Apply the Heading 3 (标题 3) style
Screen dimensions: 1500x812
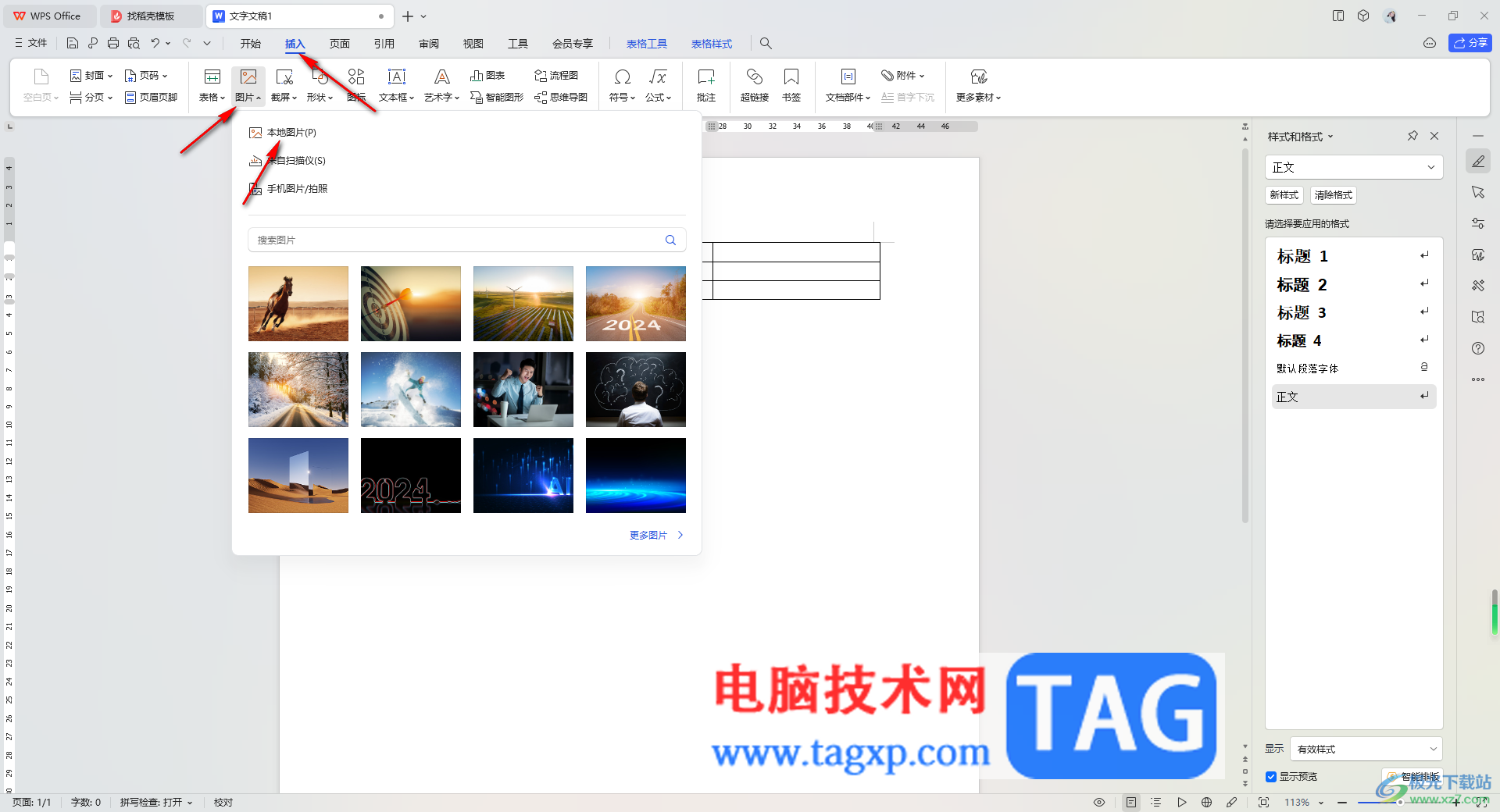pyautogui.click(x=1354, y=312)
